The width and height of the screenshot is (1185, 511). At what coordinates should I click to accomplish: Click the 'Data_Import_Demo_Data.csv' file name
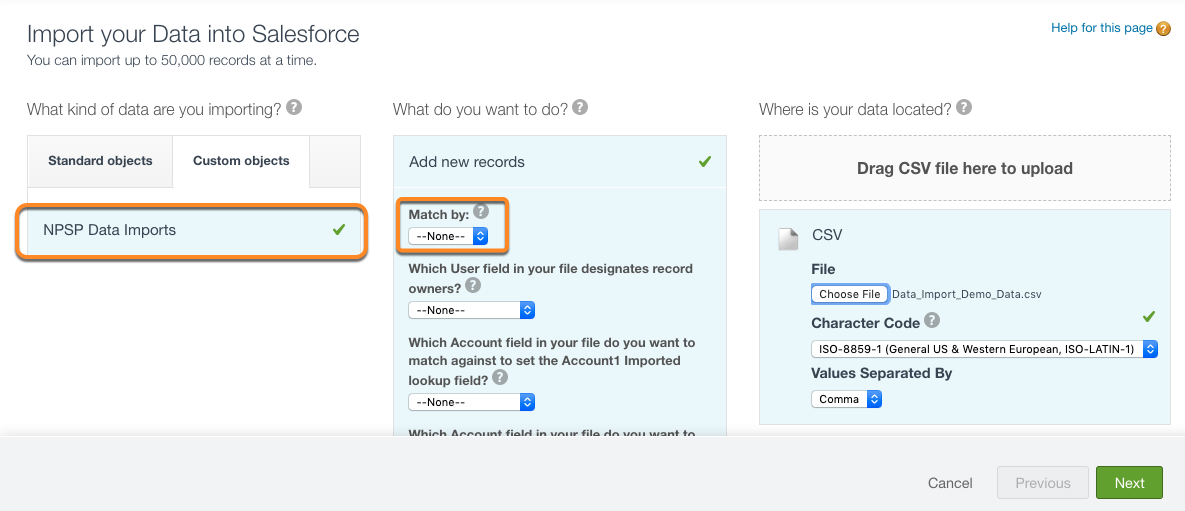pyautogui.click(x=967, y=295)
